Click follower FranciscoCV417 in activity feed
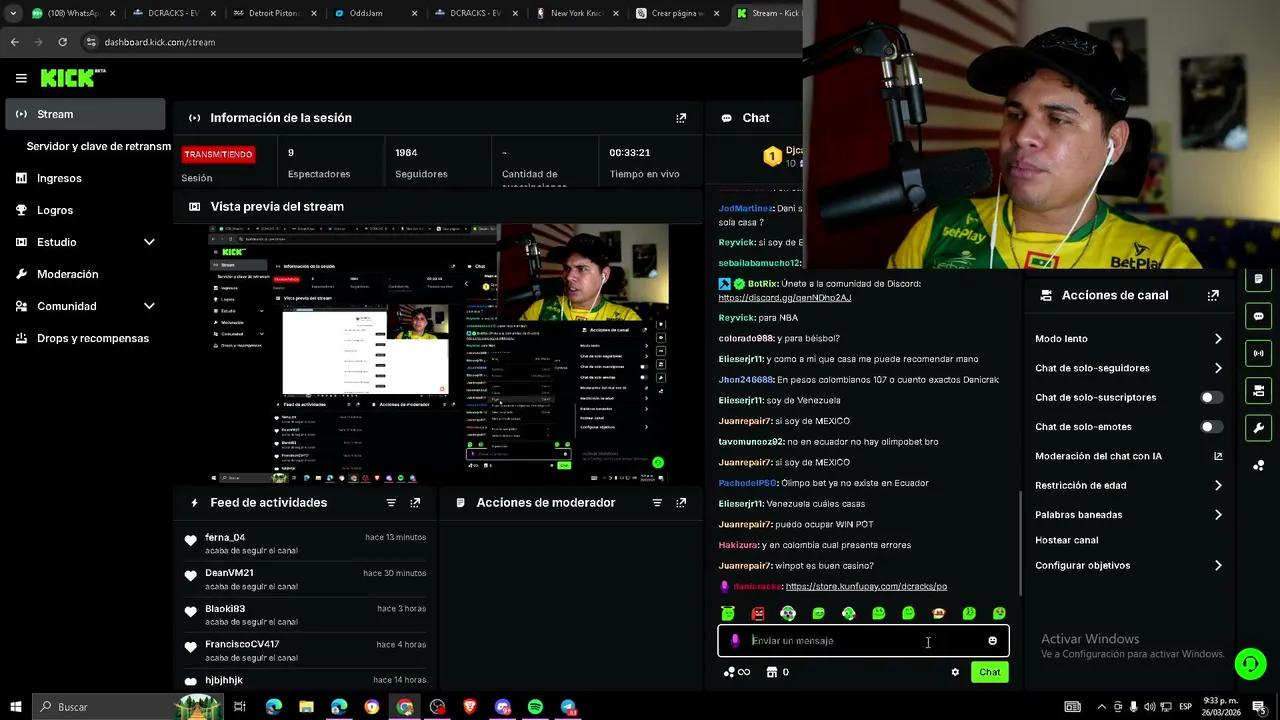This screenshot has height=720, width=1280. click(x=242, y=645)
